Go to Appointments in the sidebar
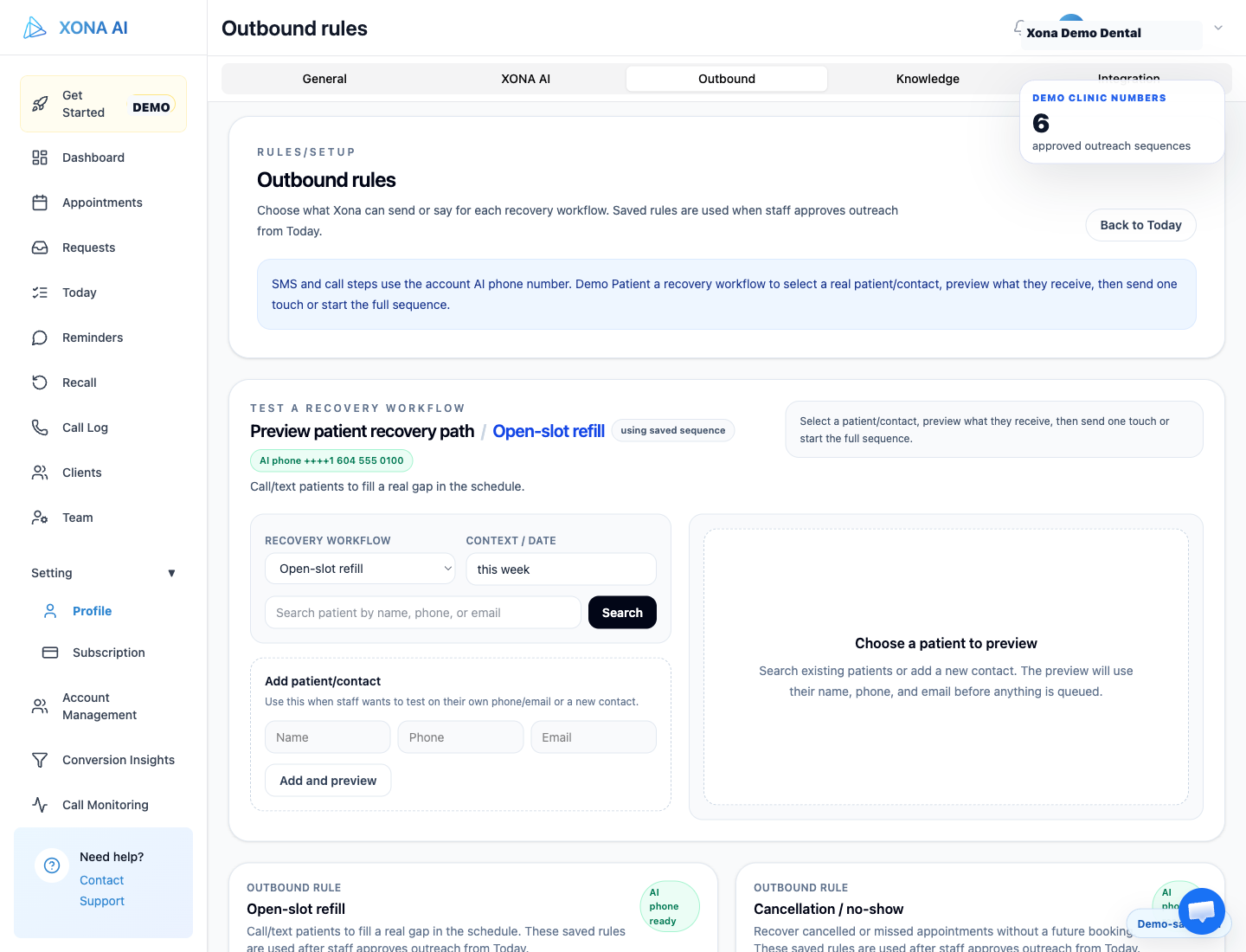1246x952 pixels. tap(104, 203)
